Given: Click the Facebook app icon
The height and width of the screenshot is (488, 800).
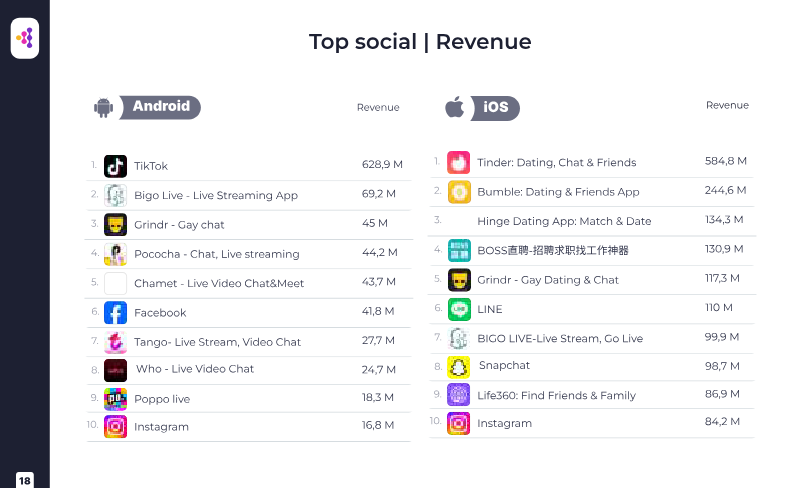Looking at the screenshot, I should (115, 313).
